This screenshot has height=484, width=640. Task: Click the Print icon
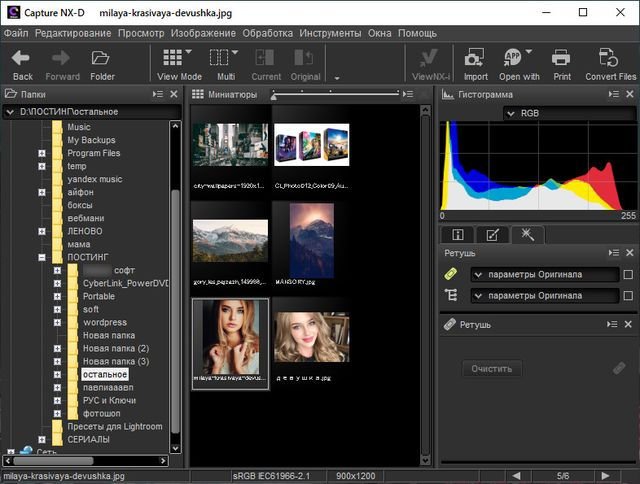tap(561, 58)
